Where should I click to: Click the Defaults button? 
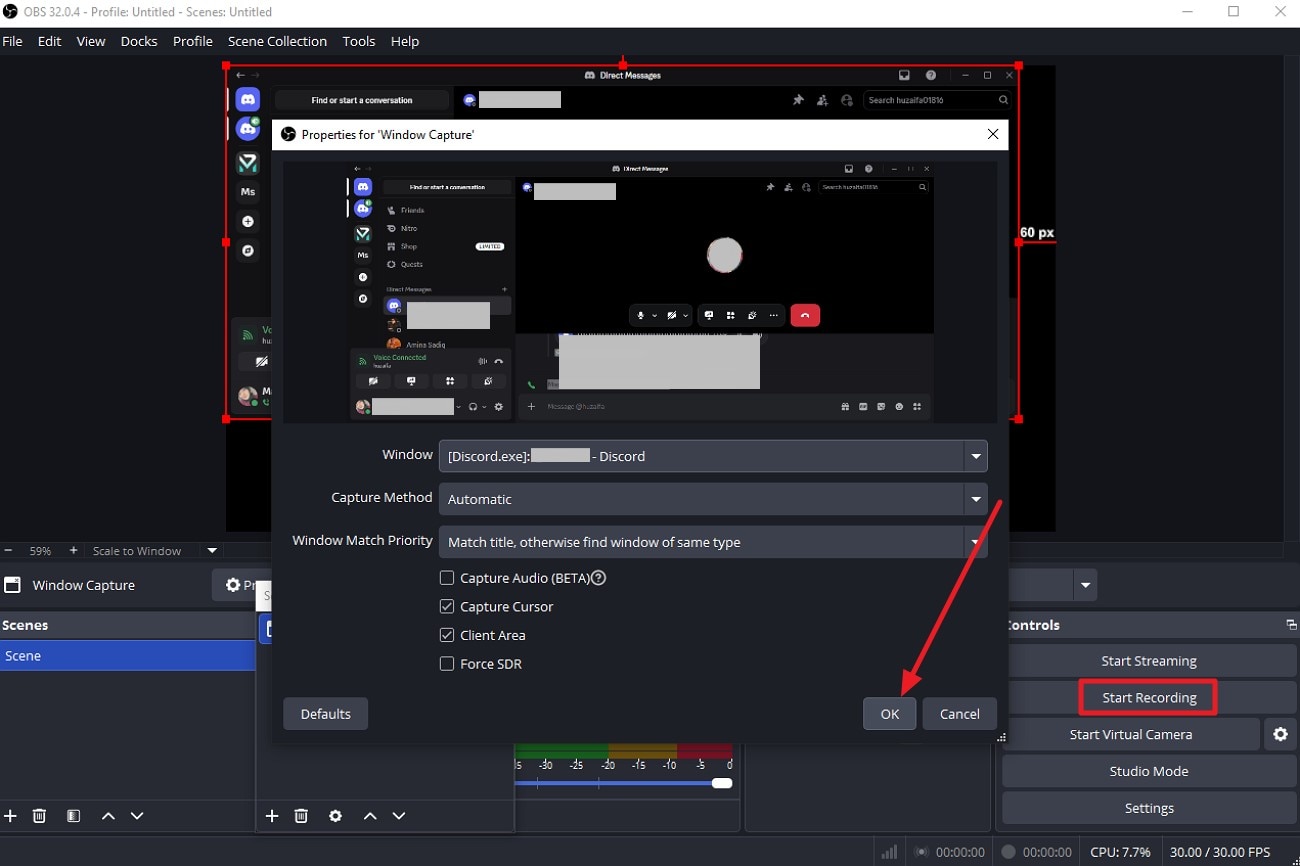click(325, 713)
